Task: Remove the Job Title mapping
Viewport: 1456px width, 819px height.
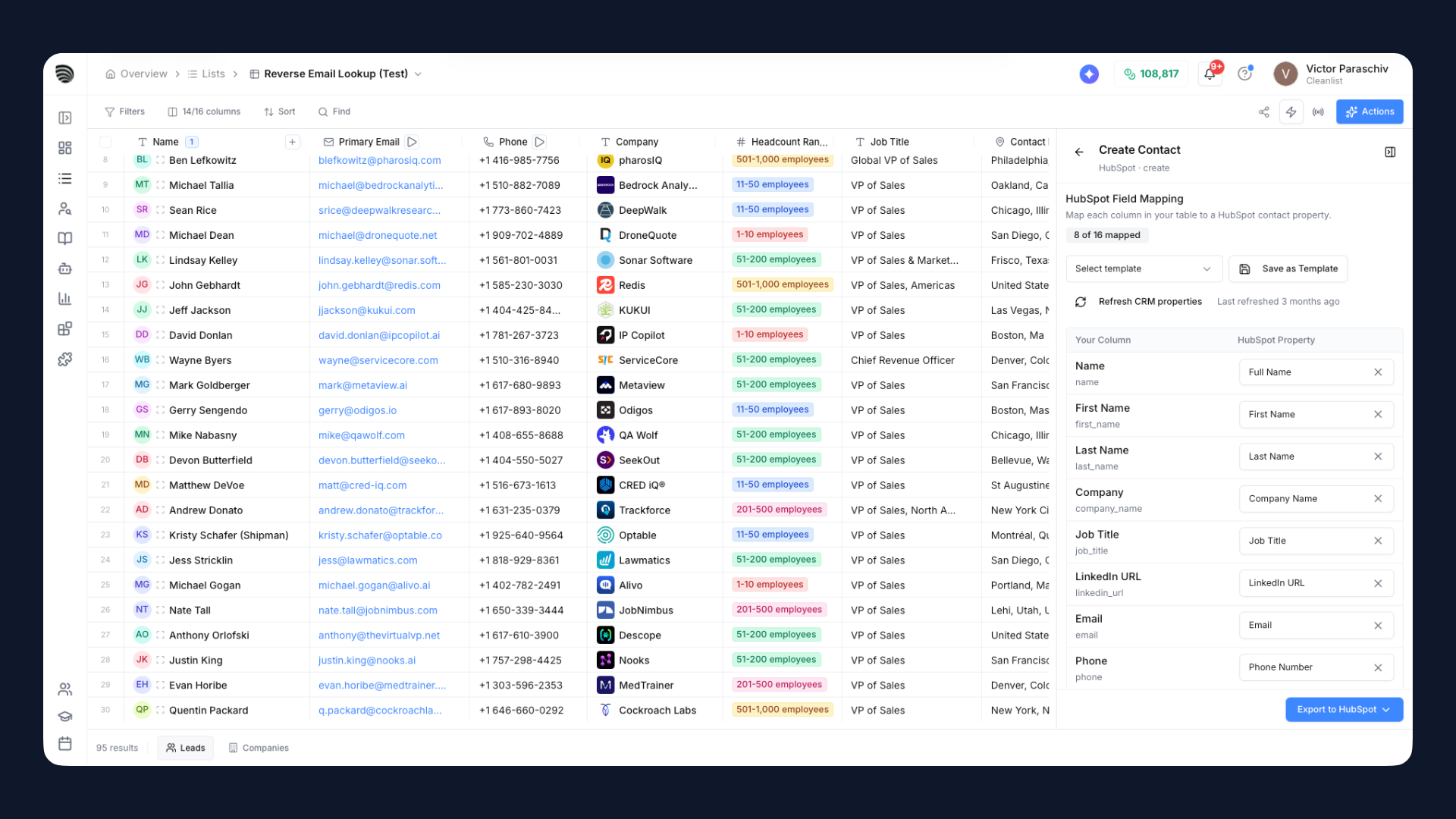Action: point(1378,541)
